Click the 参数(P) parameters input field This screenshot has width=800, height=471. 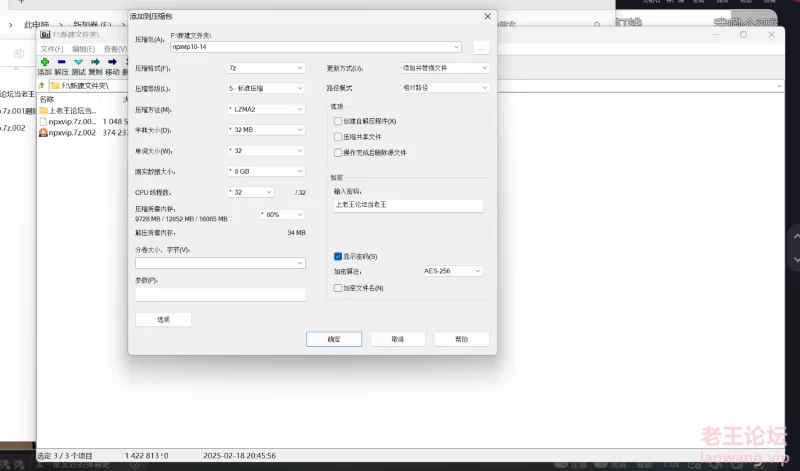coord(220,294)
